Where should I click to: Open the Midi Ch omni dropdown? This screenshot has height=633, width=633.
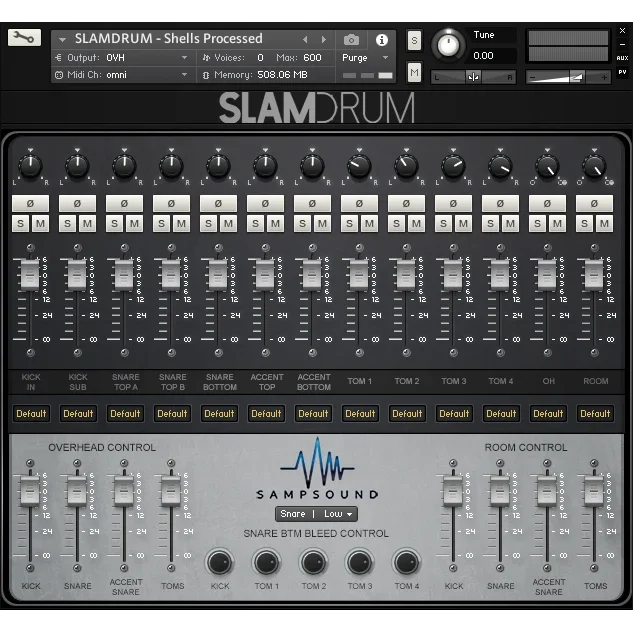pyautogui.click(x=122, y=75)
